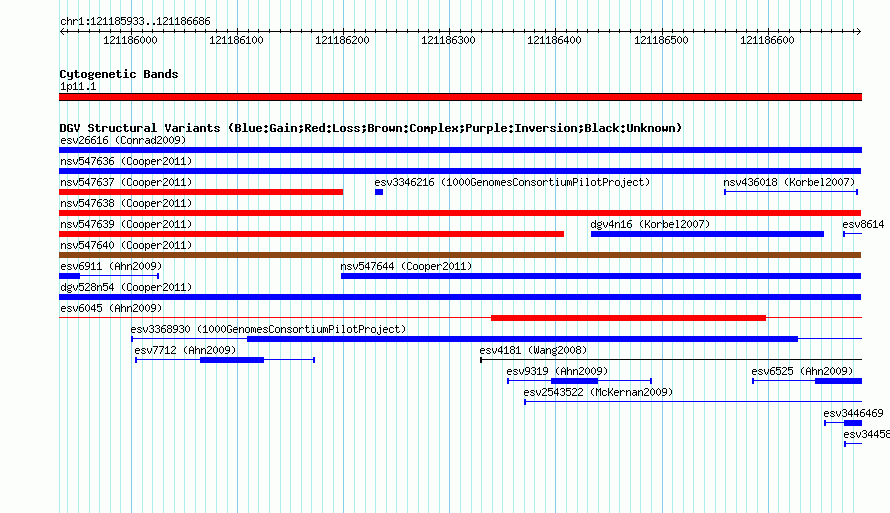Select the dgv4n16 (Korbel2007) variant label
This screenshot has height=513, width=890.
(x=650, y=224)
